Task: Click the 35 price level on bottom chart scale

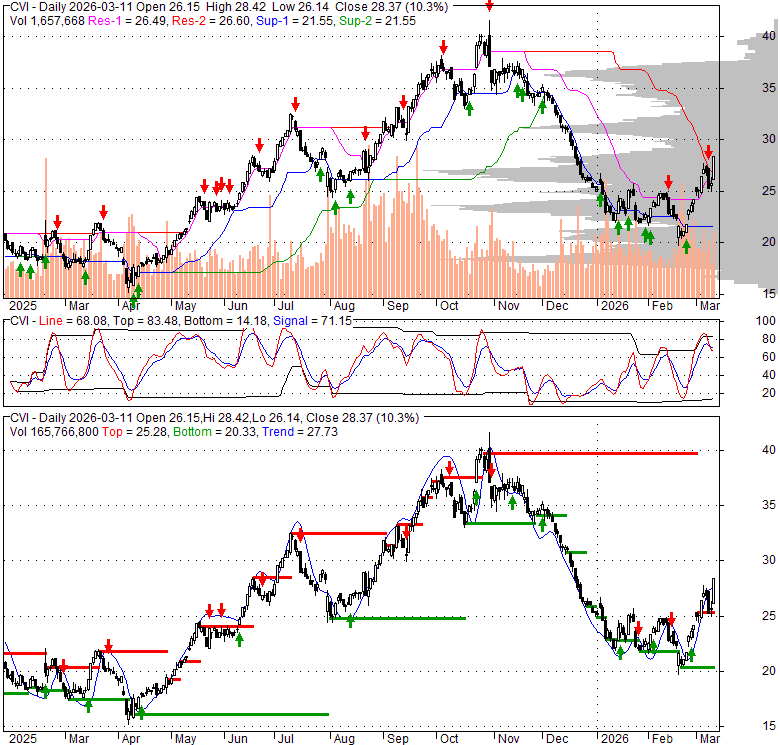Action: (769, 505)
